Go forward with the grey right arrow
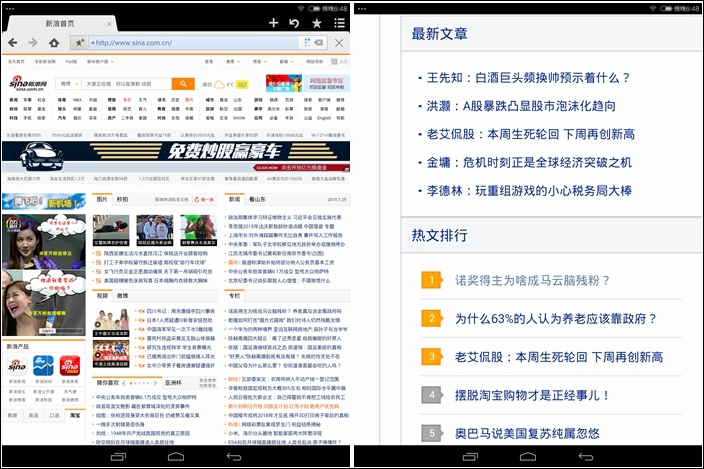This screenshot has height=469, width=704. [x=33, y=43]
